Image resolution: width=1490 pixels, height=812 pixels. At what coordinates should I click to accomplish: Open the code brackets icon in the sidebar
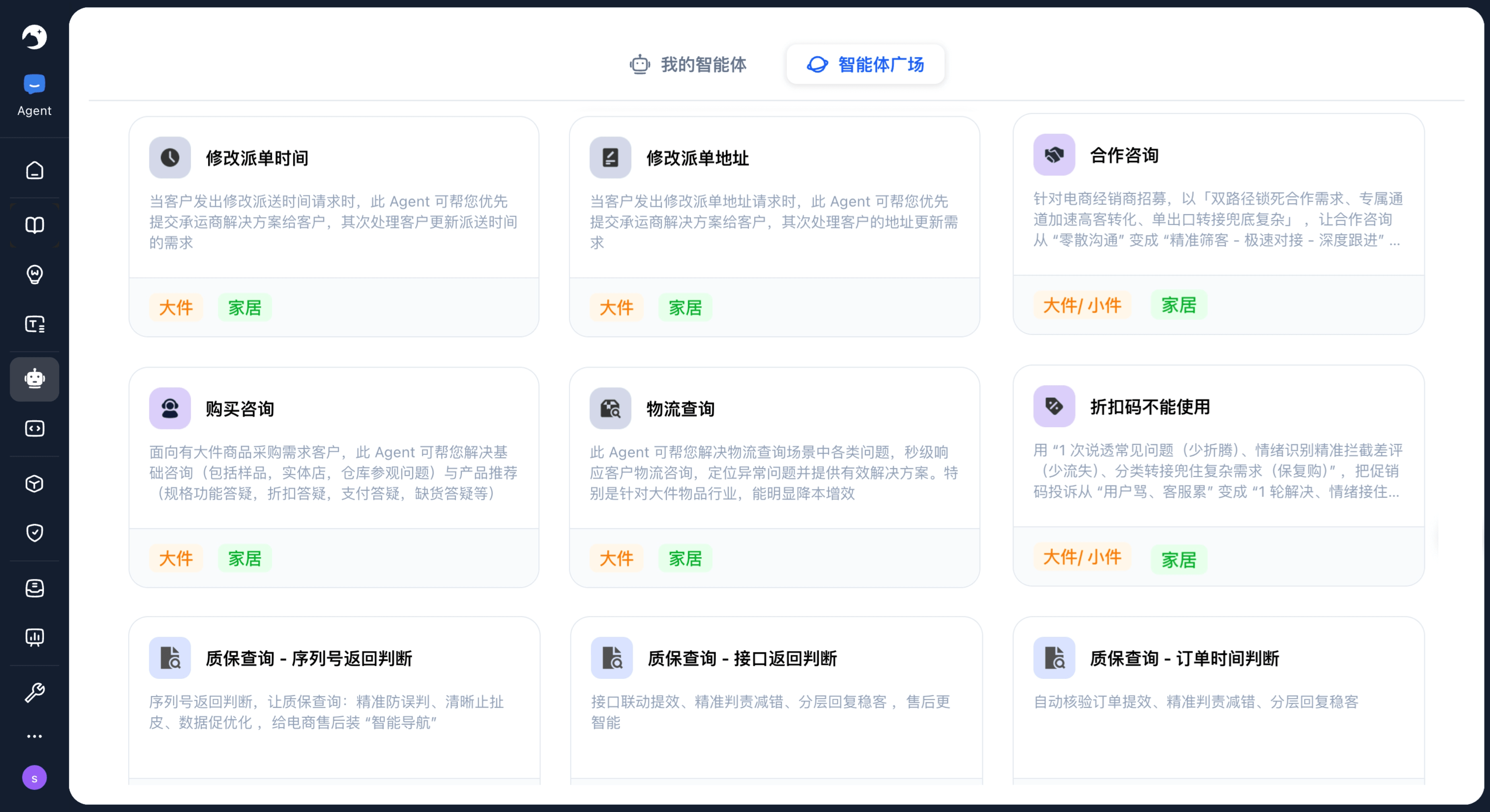(35, 429)
